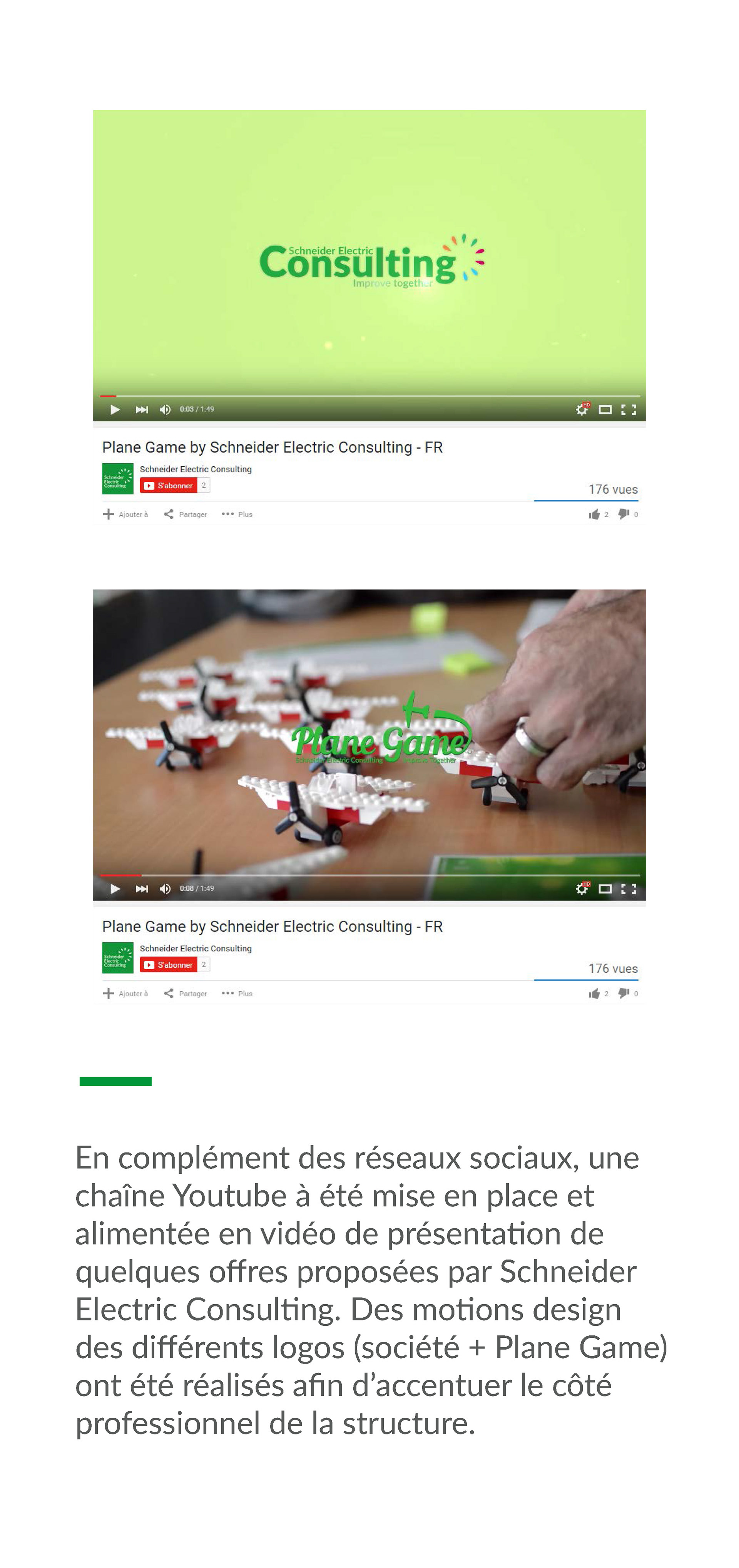Click the upper S'abonner subscribe button
Image resolution: width=739 pixels, height=1568 pixels.
coord(169,486)
